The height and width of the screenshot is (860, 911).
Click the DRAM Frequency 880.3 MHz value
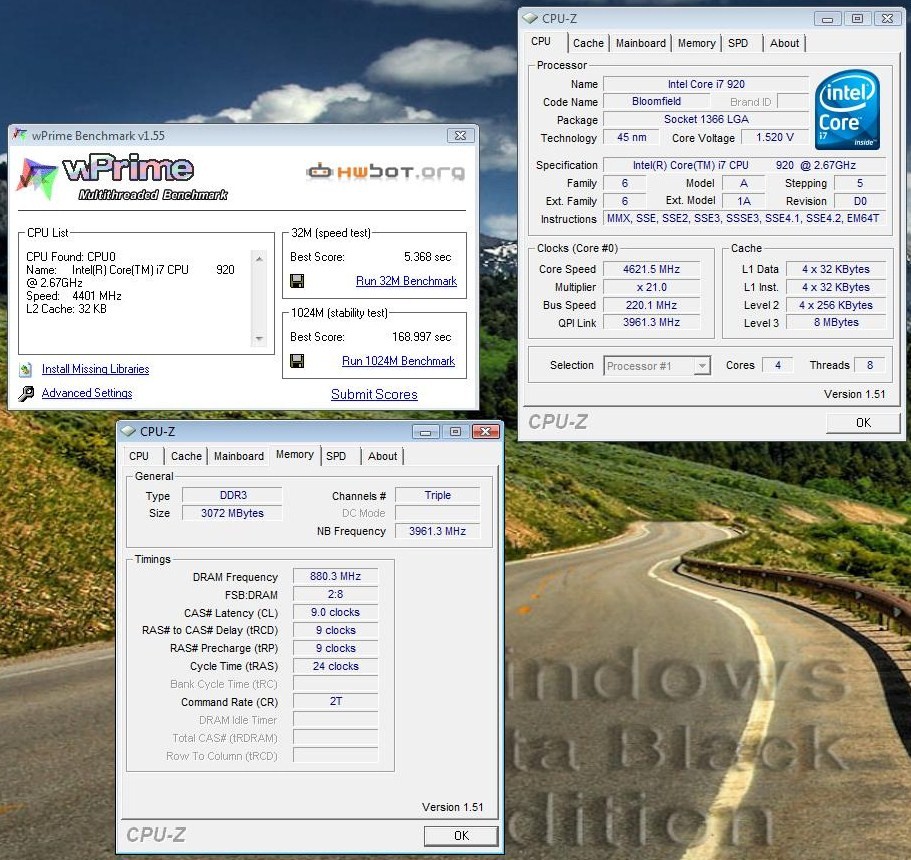(335, 576)
